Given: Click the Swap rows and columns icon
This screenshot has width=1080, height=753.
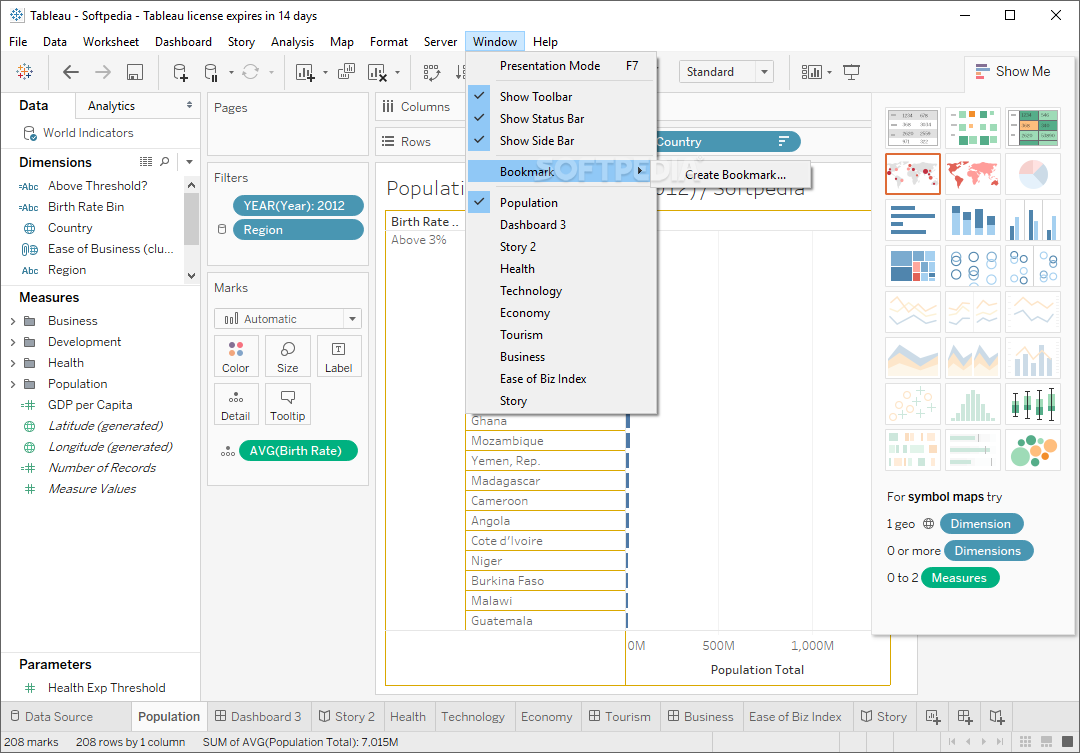Looking at the screenshot, I should click(x=432, y=72).
